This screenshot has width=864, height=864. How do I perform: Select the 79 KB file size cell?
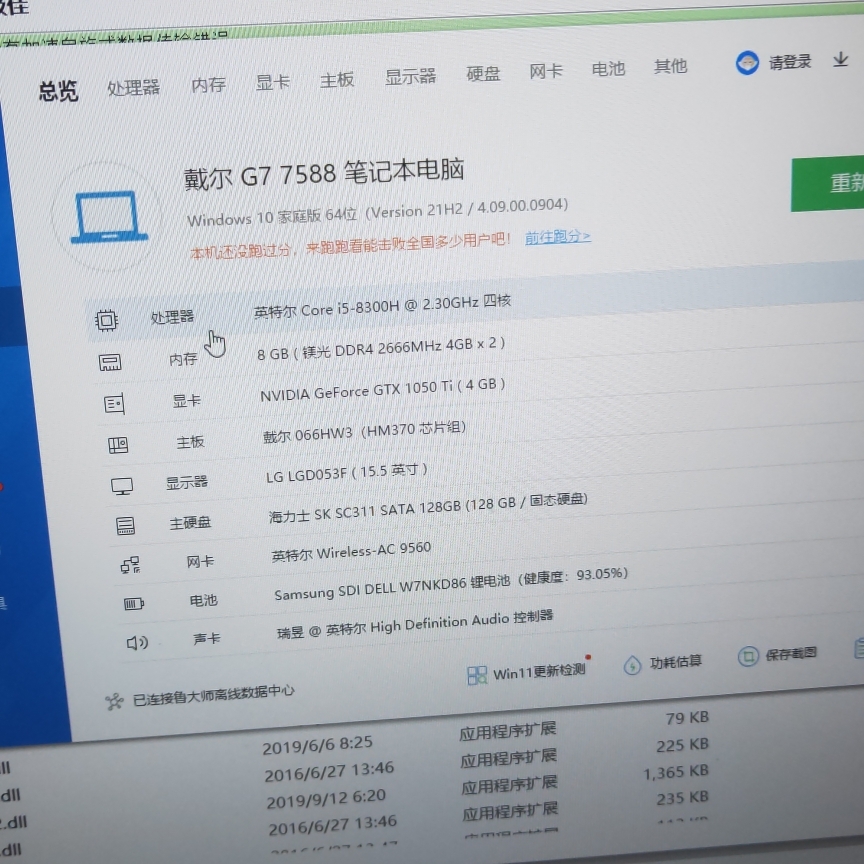(x=687, y=718)
